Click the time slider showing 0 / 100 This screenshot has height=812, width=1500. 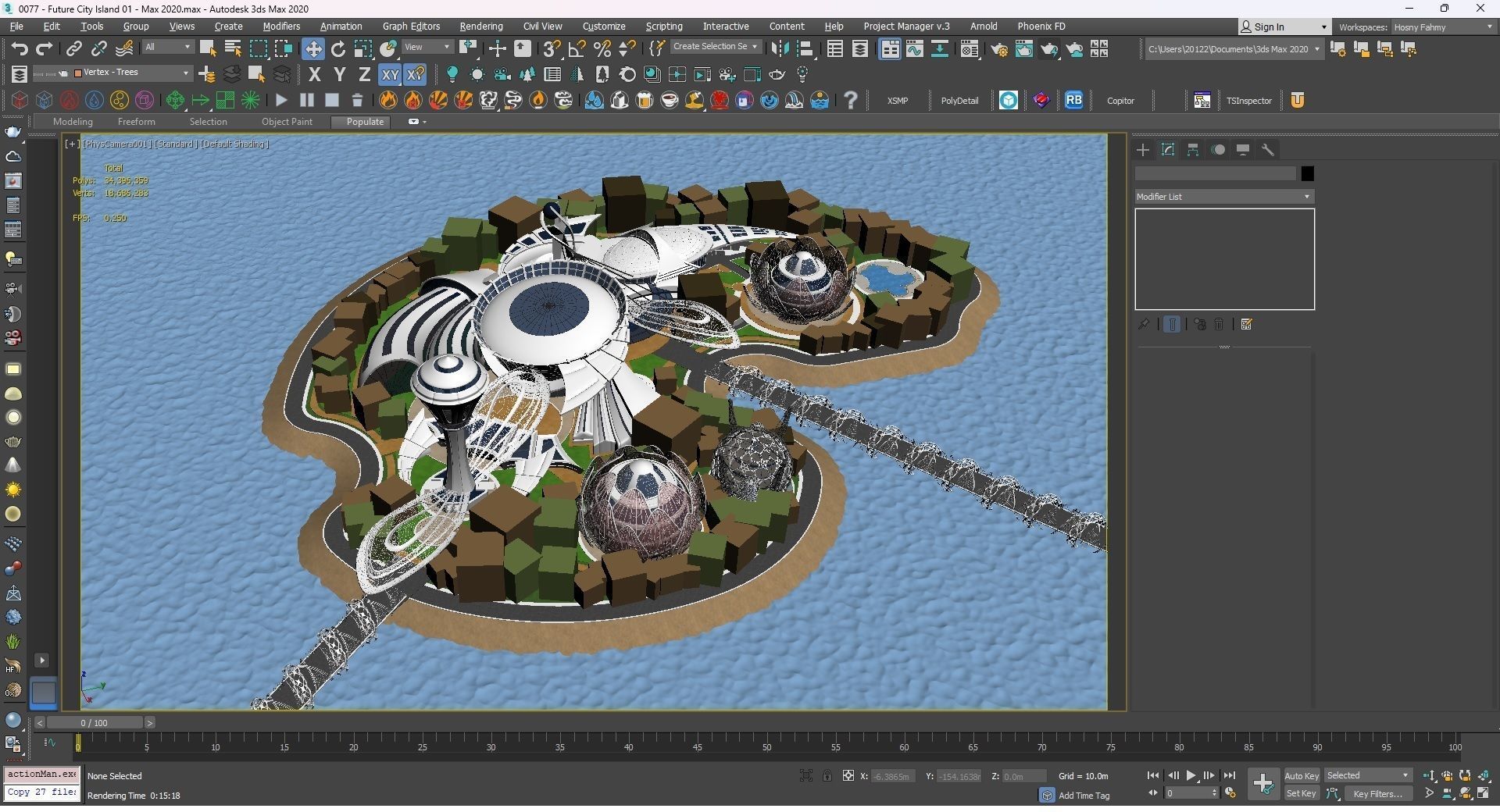tap(94, 723)
